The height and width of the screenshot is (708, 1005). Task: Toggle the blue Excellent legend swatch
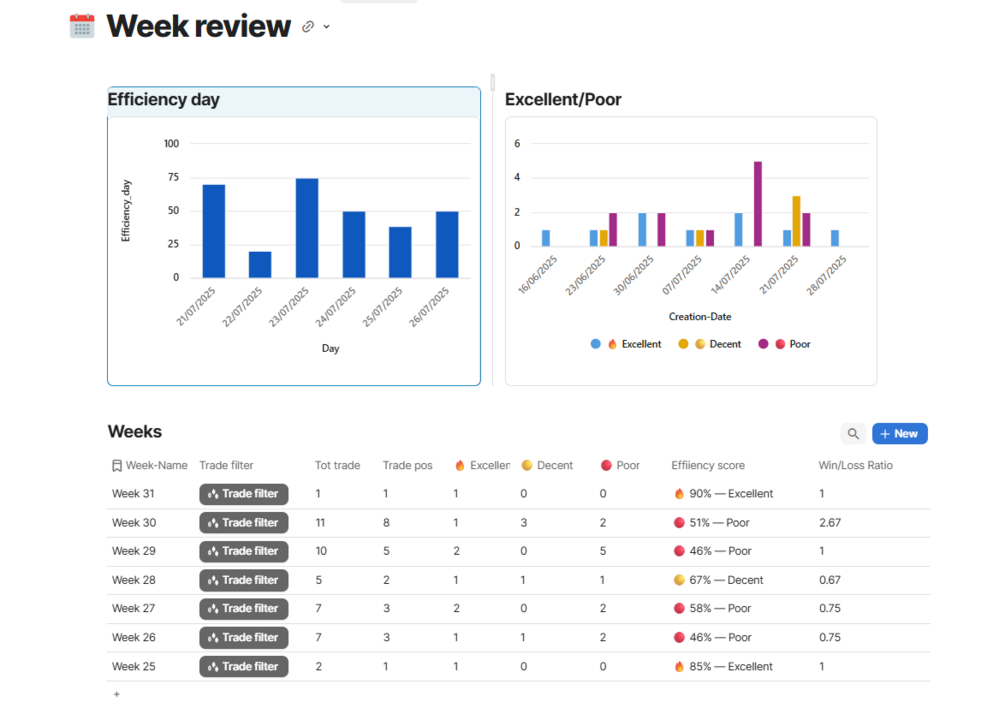pos(595,344)
